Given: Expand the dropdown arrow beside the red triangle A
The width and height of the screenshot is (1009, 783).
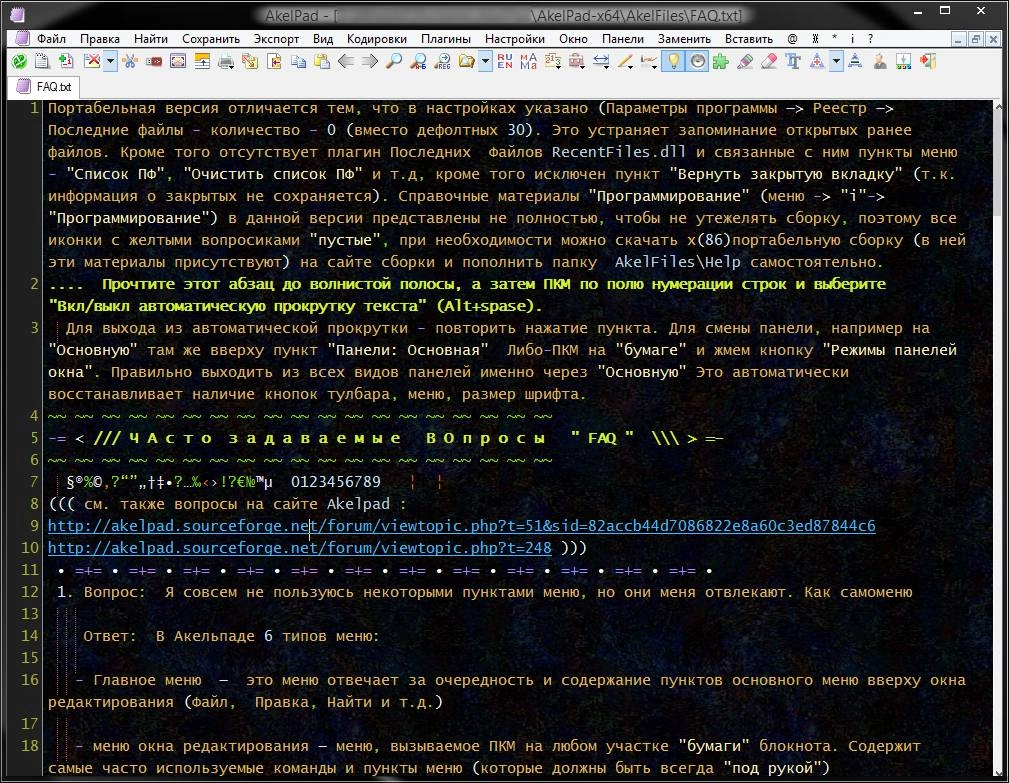Looking at the screenshot, I should point(836,61).
